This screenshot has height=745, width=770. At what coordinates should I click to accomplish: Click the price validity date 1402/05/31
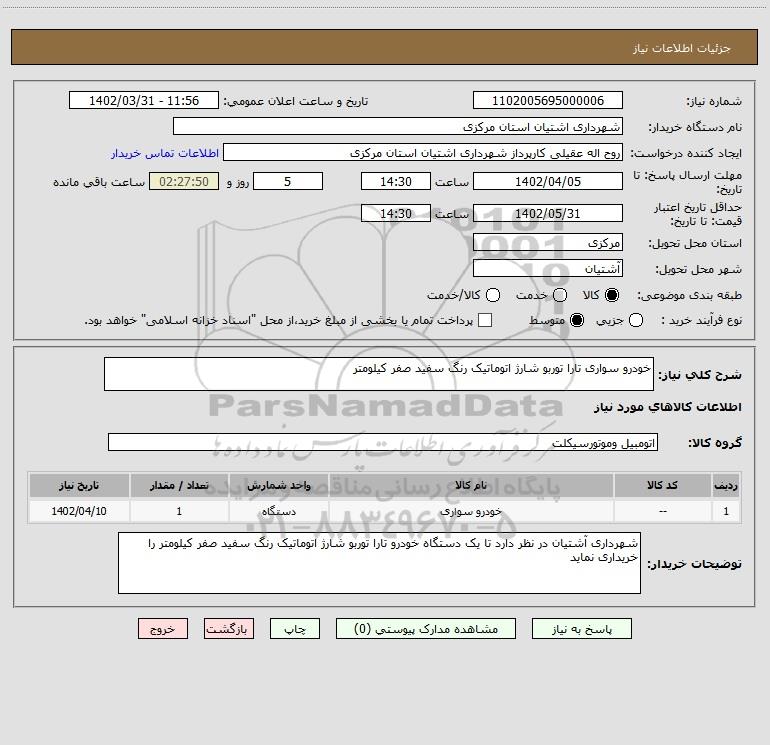click(x=548, y=213)
